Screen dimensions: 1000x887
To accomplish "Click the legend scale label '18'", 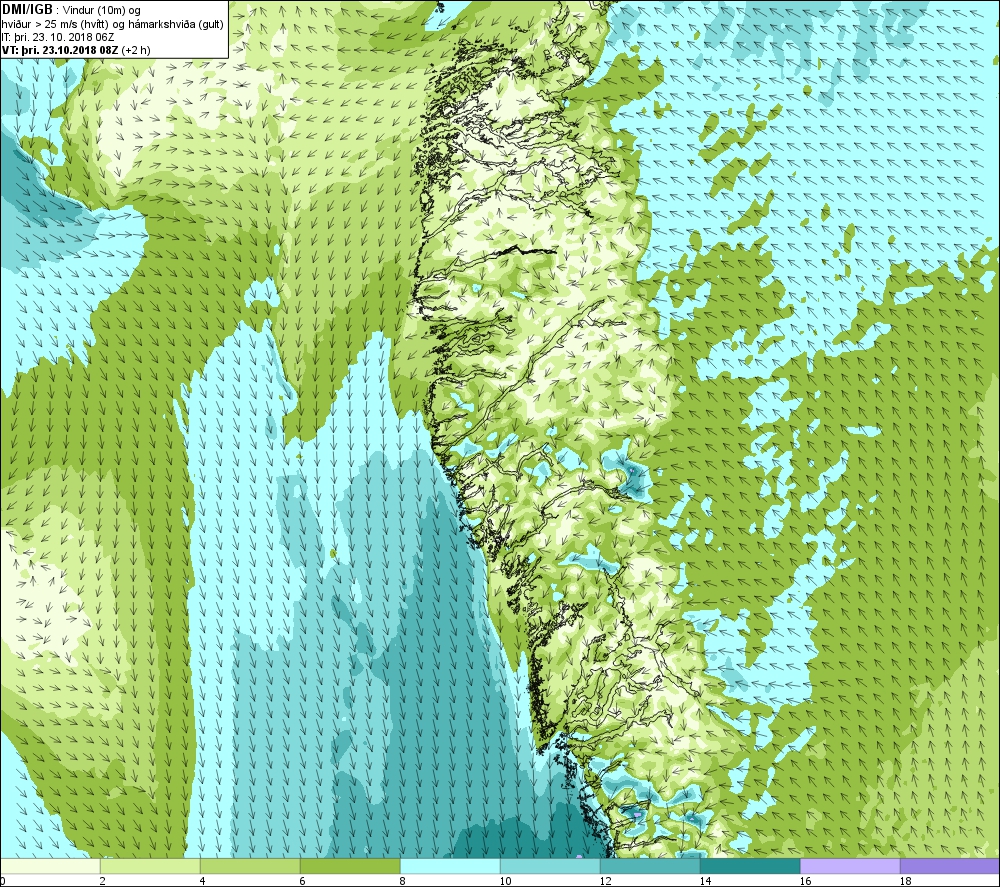I will 906,881.
